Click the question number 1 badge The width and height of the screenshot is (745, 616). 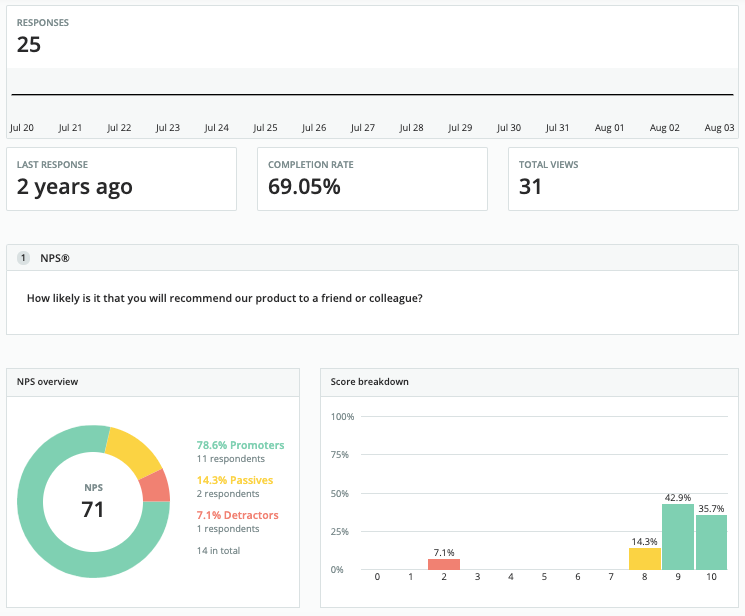tap(23, 258)
